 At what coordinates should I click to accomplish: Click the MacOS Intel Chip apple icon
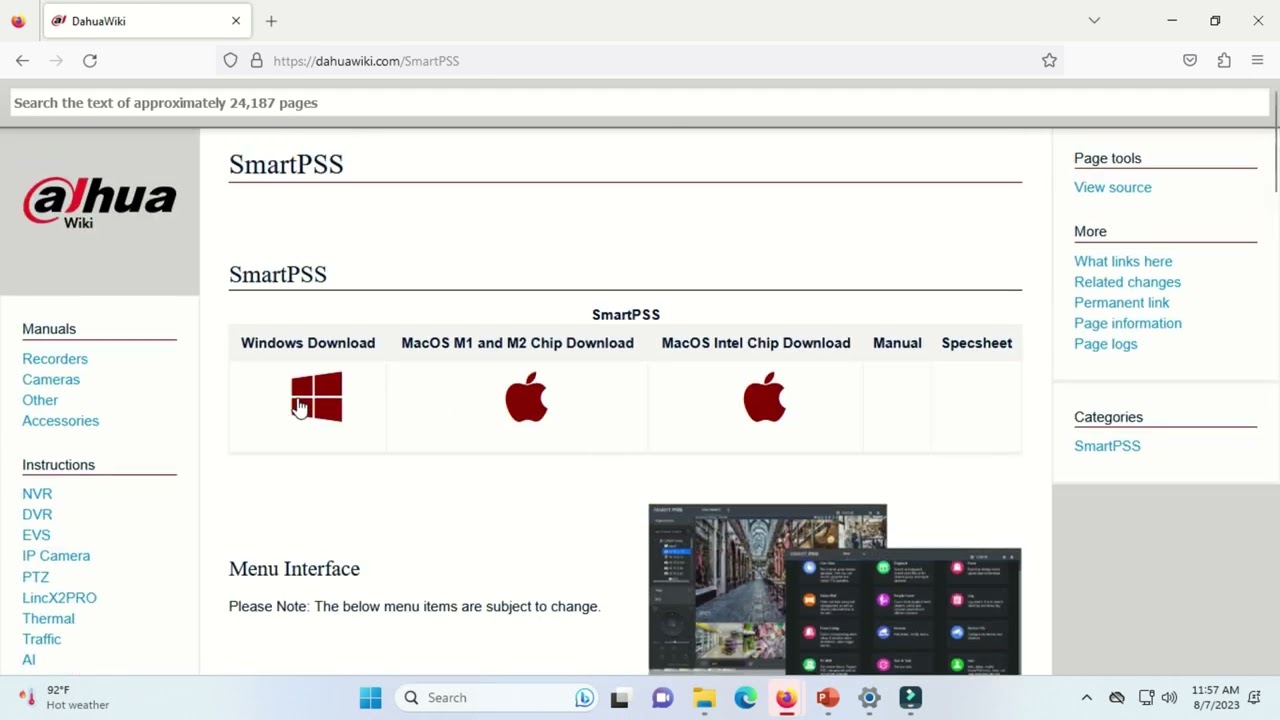click(764, 397)
